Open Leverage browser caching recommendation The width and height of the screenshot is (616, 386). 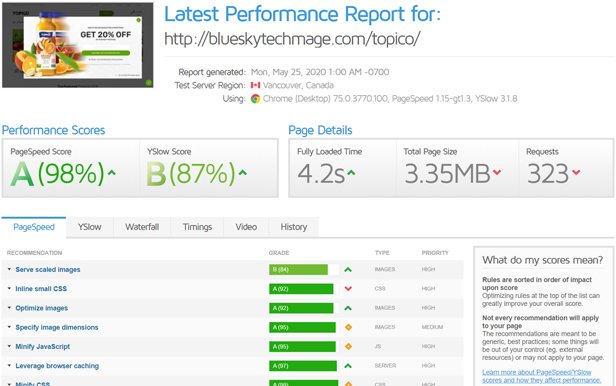click(57, 366)
